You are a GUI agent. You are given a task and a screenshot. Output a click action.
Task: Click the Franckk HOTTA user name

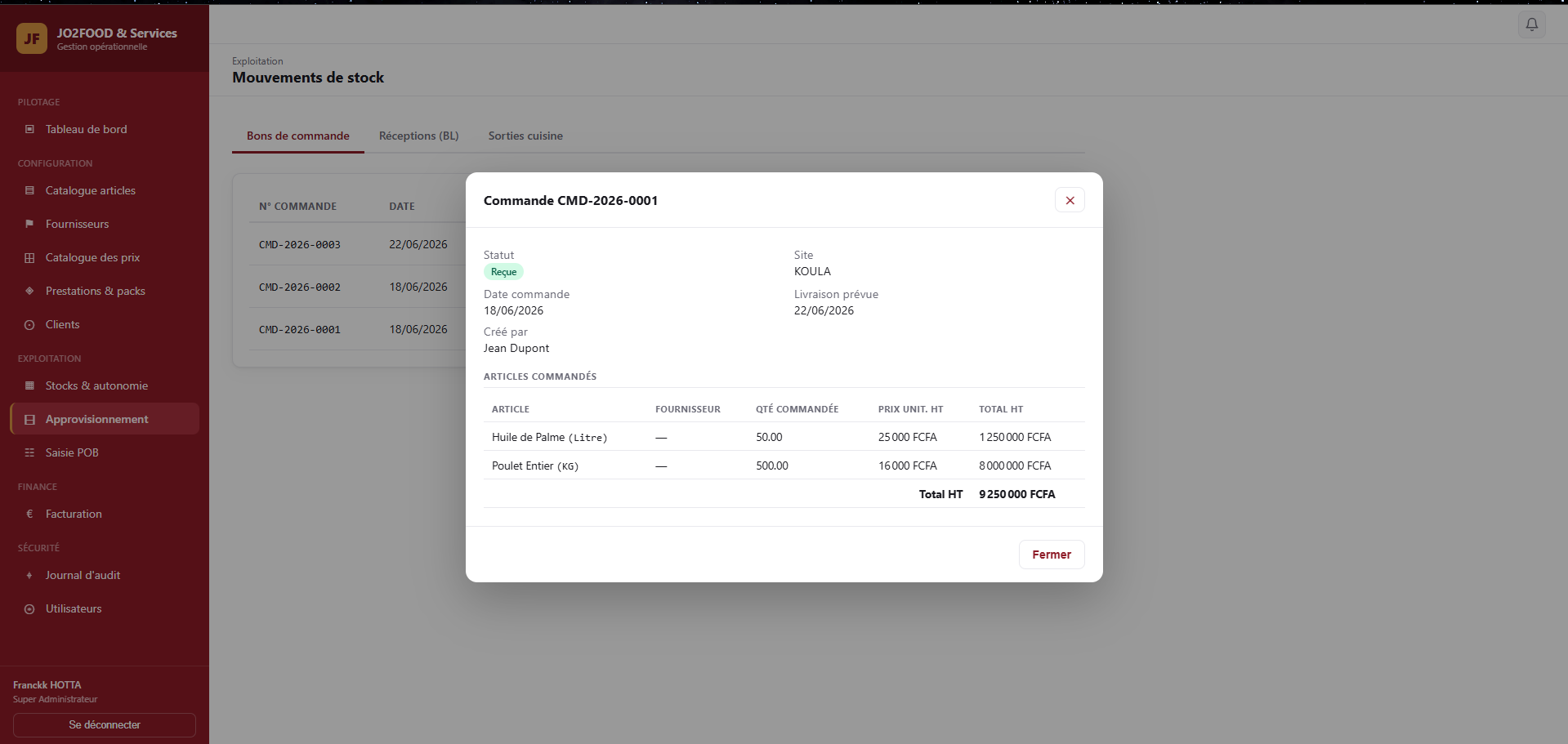[47, 685]
